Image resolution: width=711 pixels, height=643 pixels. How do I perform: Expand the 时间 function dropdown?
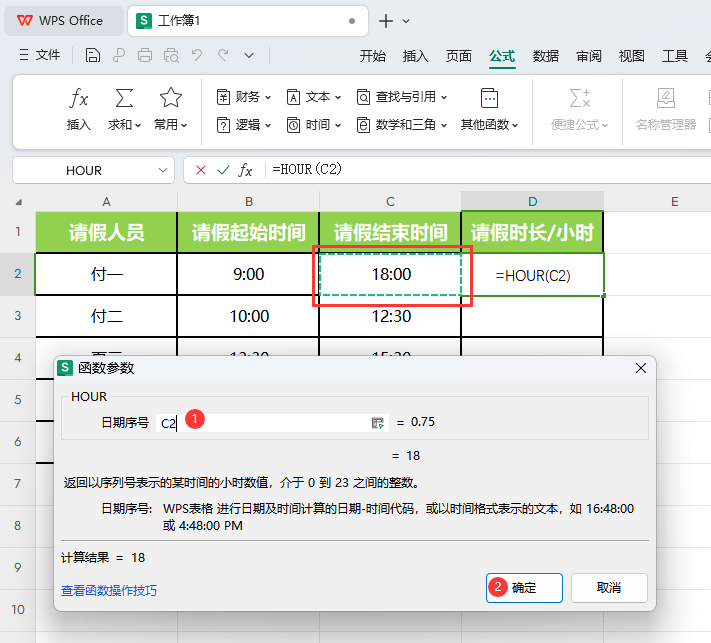314,125
